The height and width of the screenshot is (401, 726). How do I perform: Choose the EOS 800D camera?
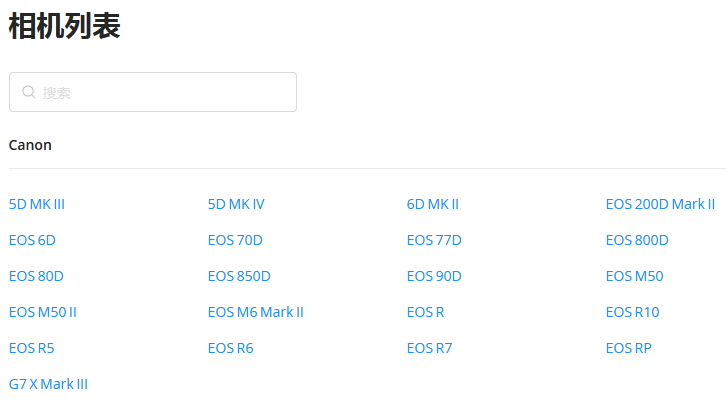point(637,240)
